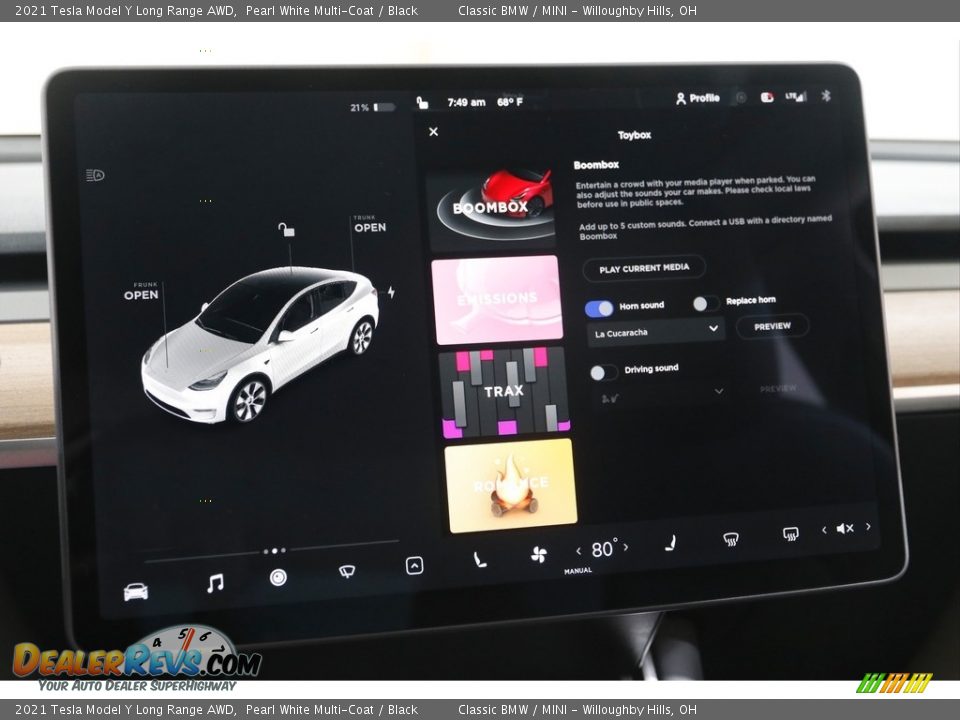Tap the driver seat heater icon
Viewport: 960px width, 720px height.
[x=480, y=559]
